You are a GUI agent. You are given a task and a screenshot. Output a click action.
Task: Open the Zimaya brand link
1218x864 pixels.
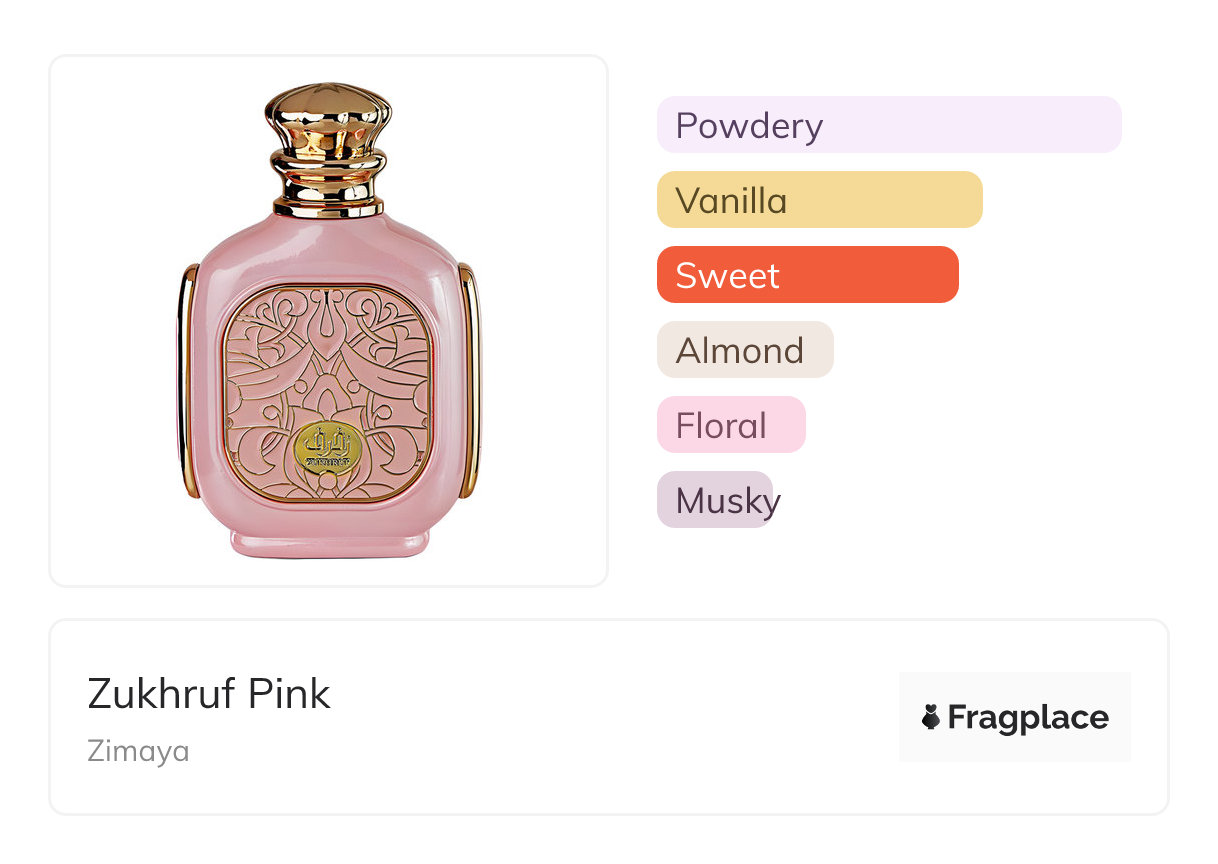(138, 750)
